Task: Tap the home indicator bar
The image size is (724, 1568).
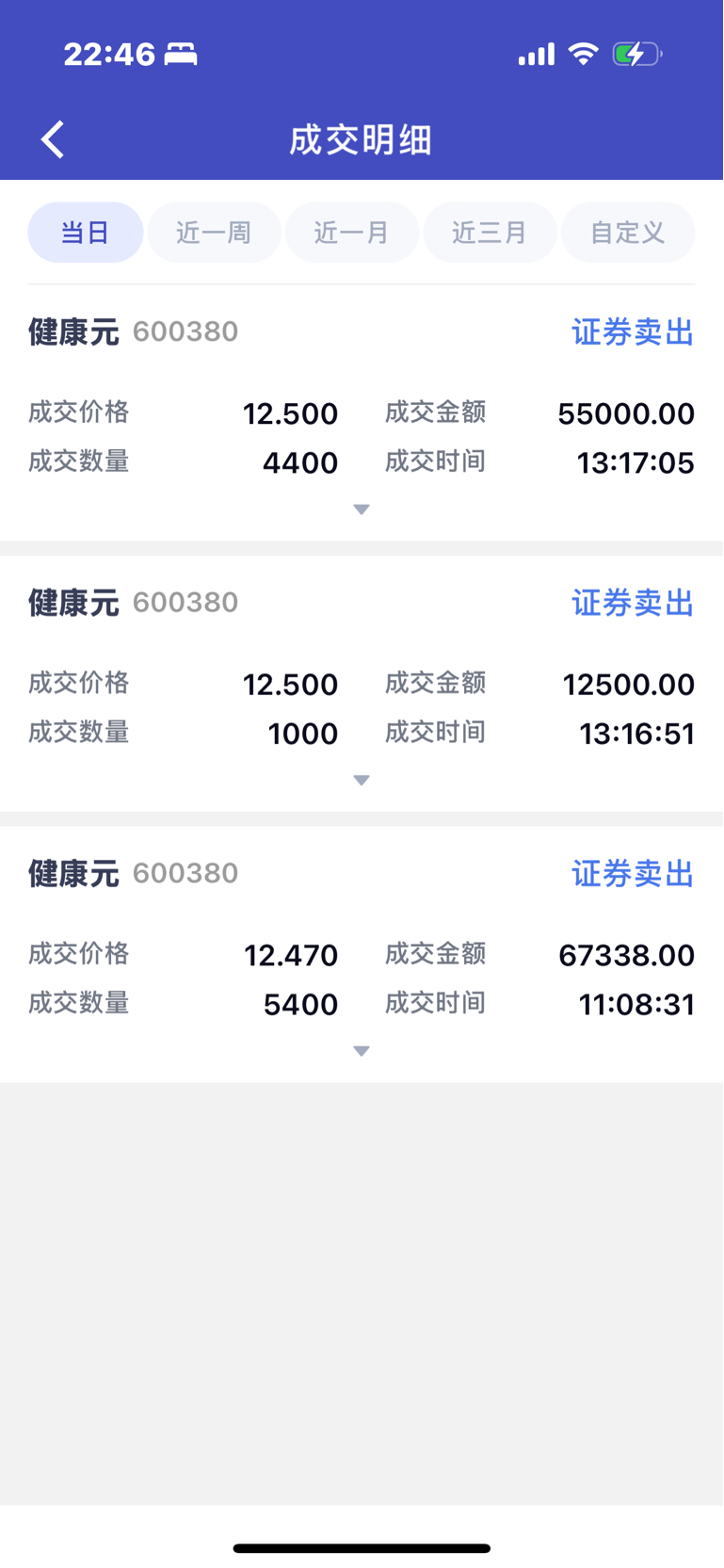Action: [362, 1548]
